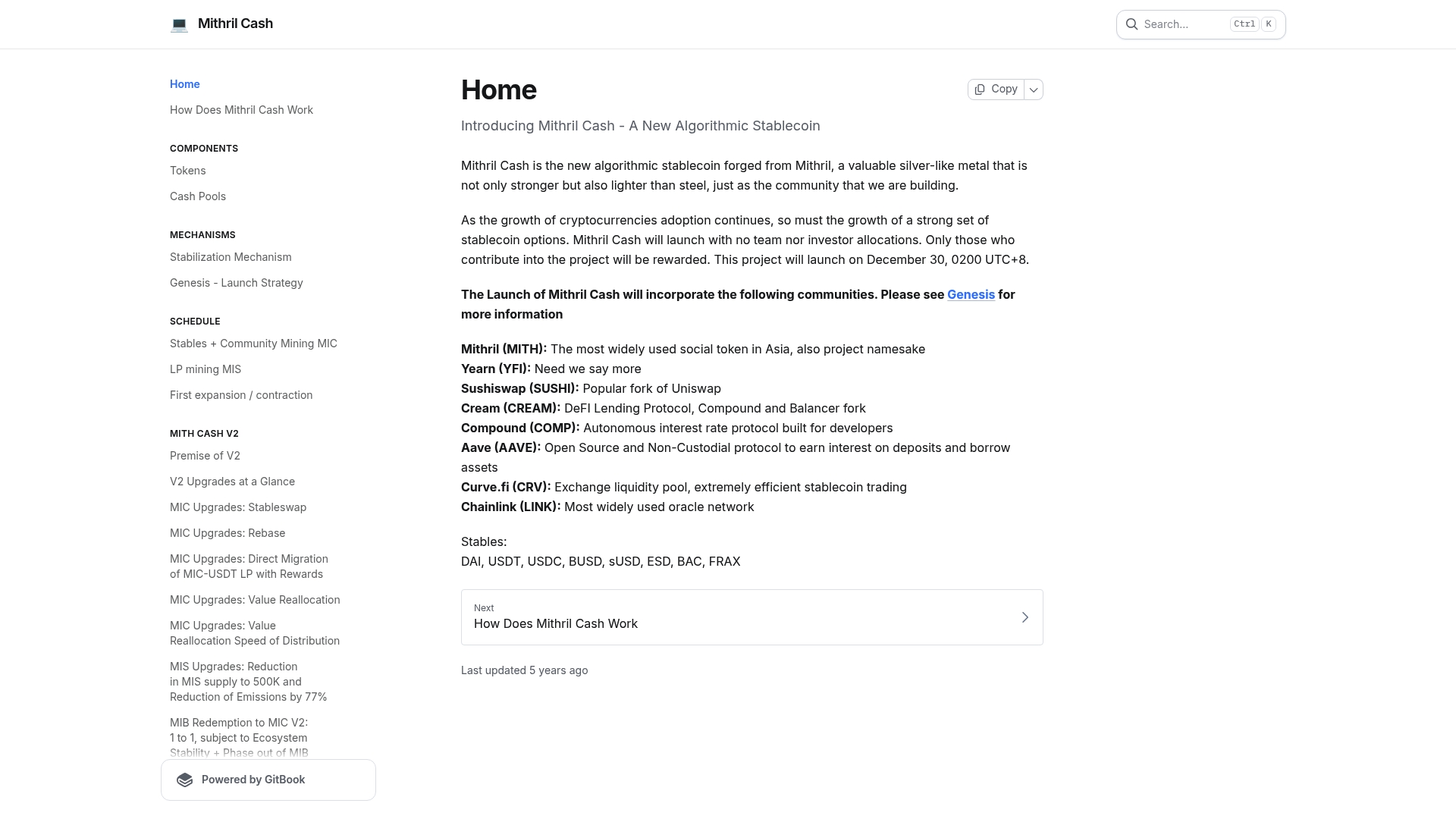Navigate to the Tokens page

187,171
